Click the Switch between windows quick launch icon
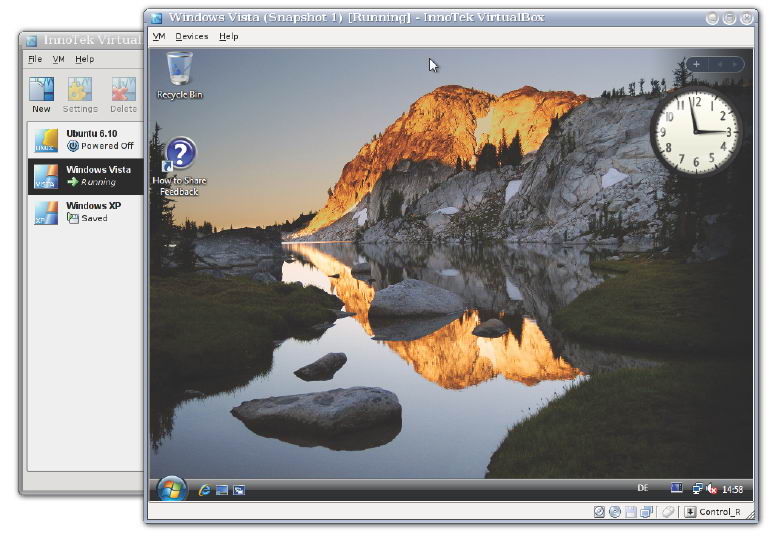The width and height of the screenshot is (784, 536). pyautogui.click(x=240, y=490)
